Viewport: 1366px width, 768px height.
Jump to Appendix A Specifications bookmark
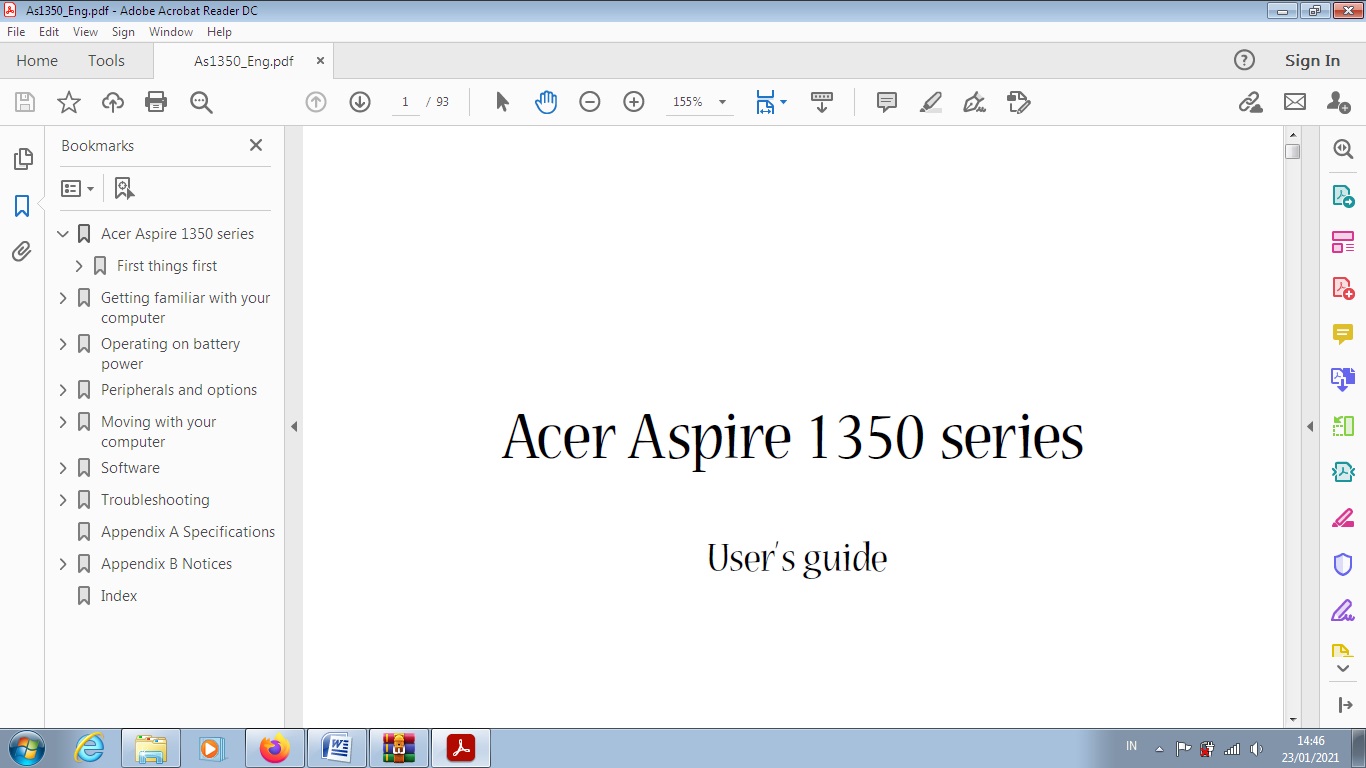(x=188, y=532)
